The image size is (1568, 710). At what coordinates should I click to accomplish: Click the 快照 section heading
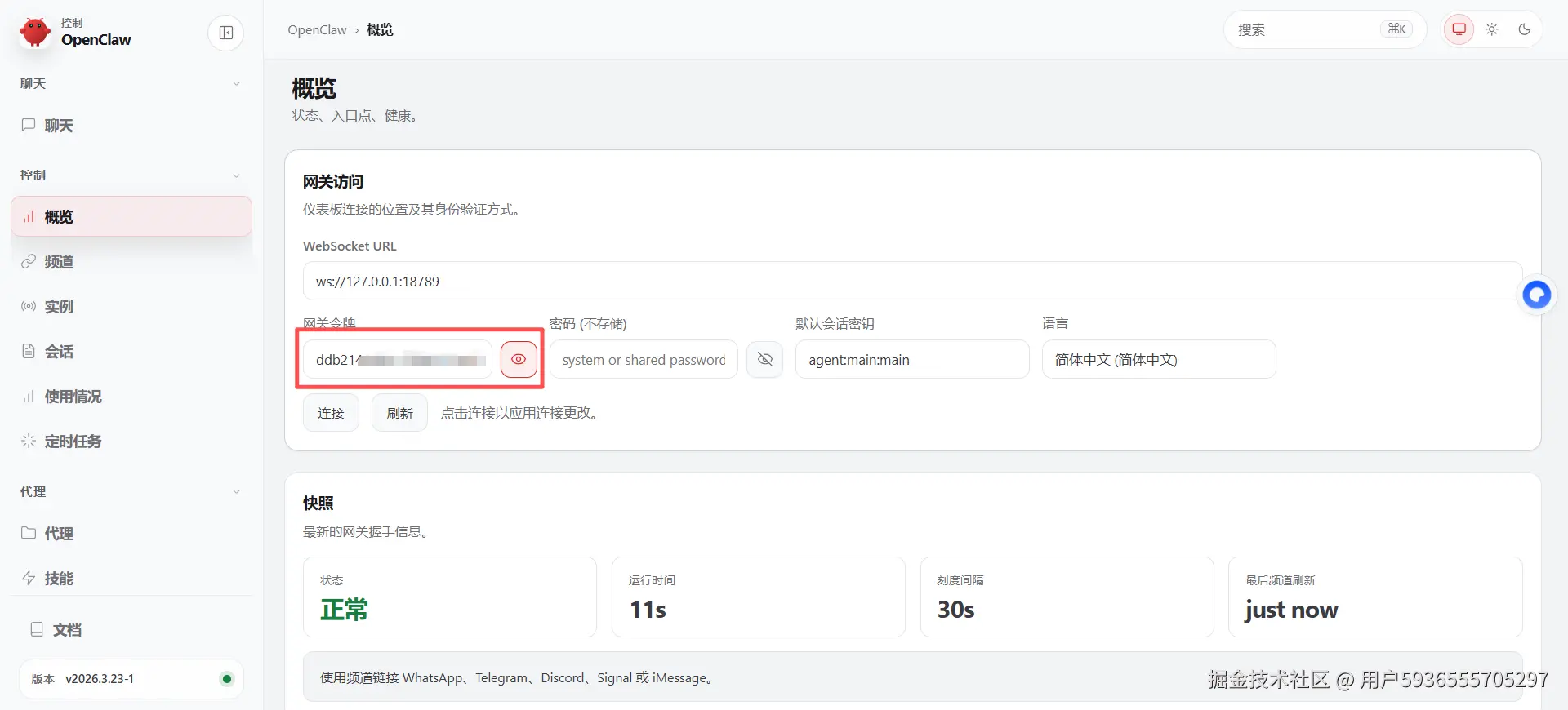tap(318, 503)
